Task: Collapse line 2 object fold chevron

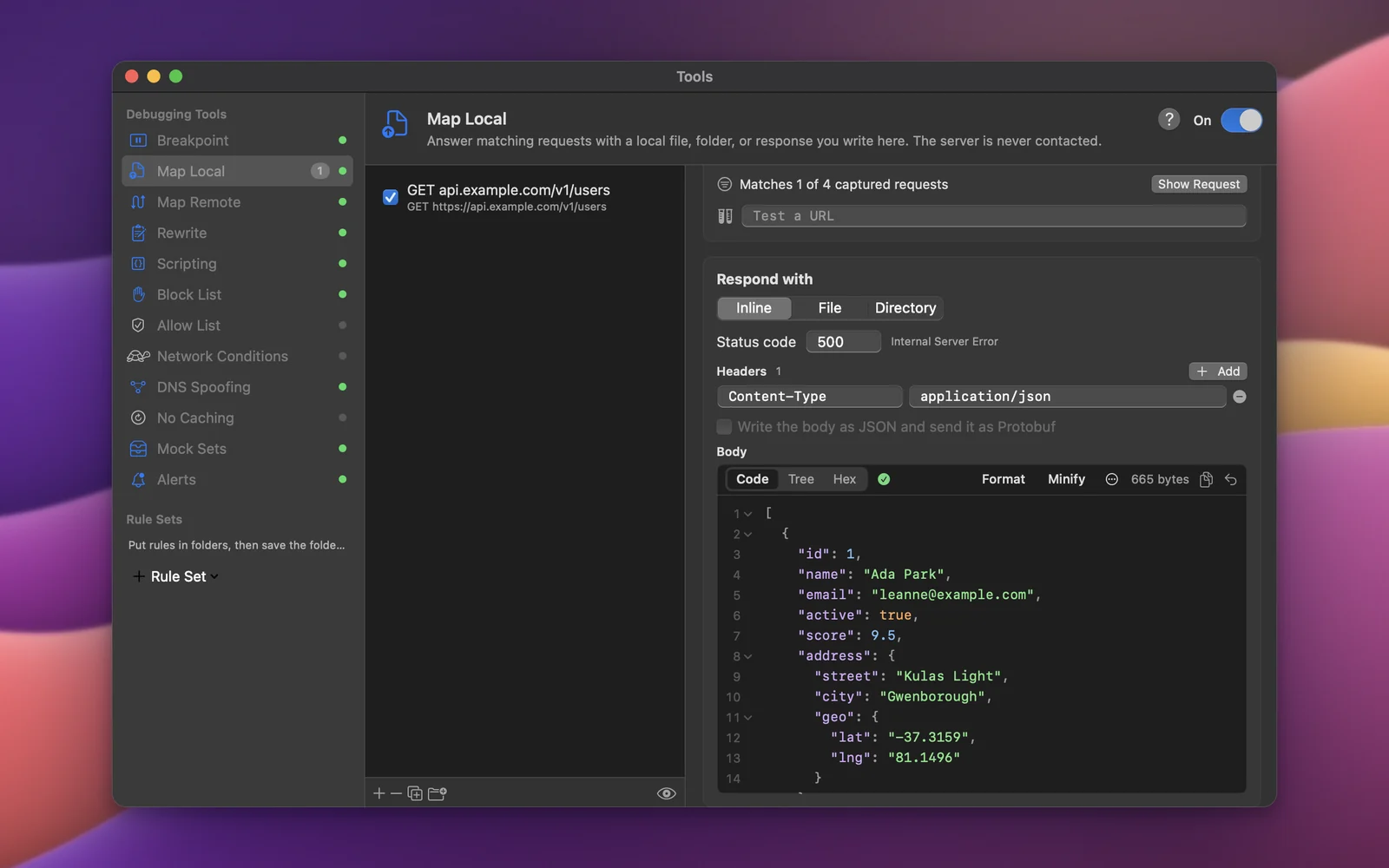Action: point(748,535)
